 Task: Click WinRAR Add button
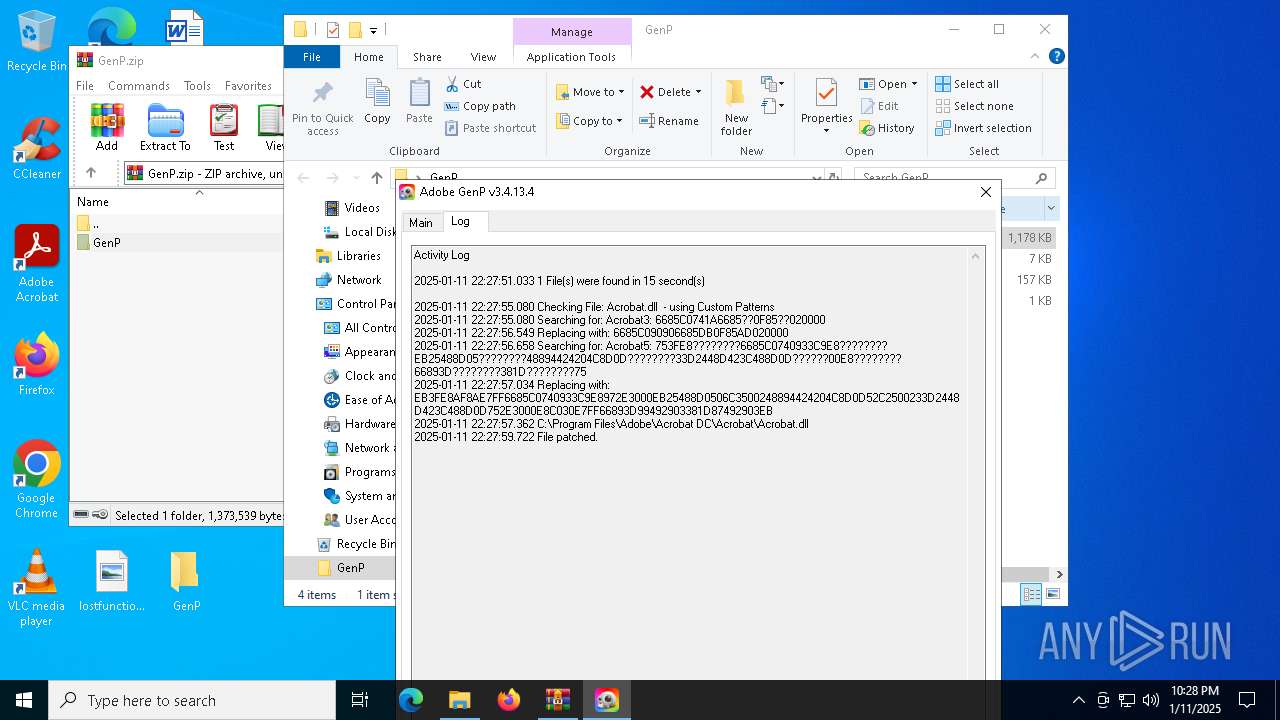click(107, 127)
